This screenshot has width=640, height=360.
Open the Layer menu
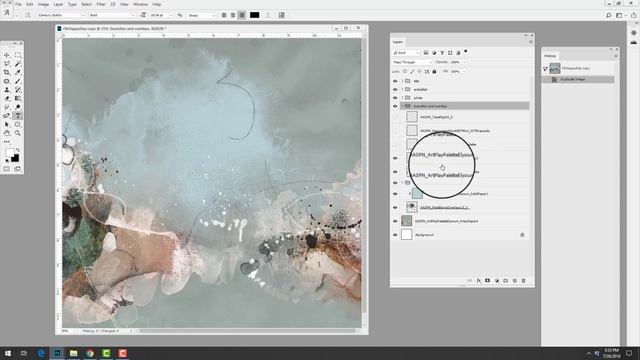pyautogui.click(x=58, y=4)
